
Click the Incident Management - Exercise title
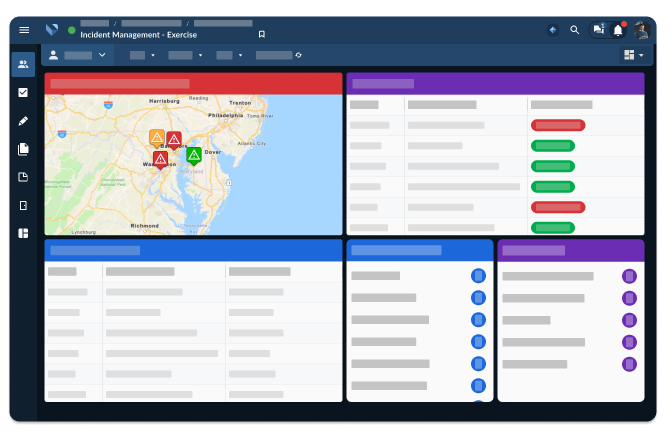[x=139, y=35]
